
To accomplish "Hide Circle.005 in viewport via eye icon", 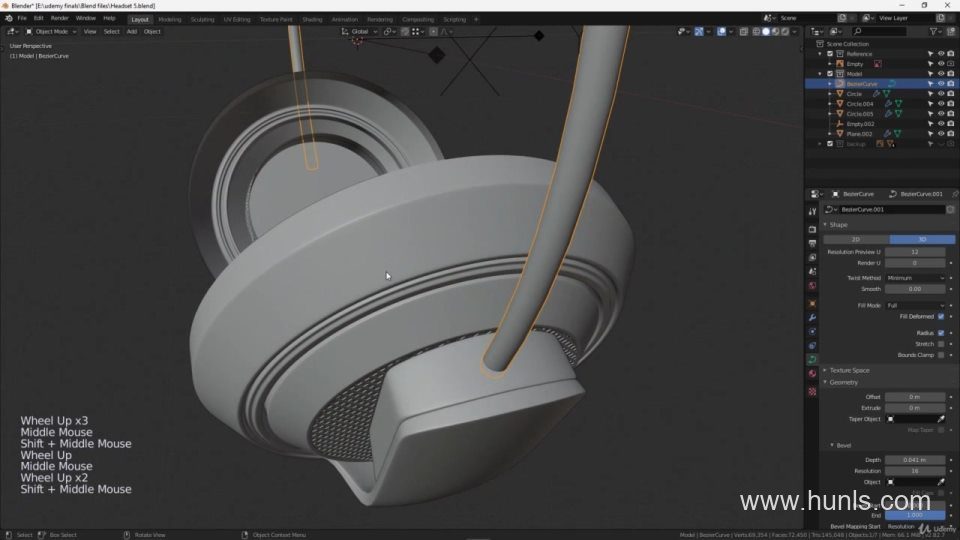I will point(941,114).
